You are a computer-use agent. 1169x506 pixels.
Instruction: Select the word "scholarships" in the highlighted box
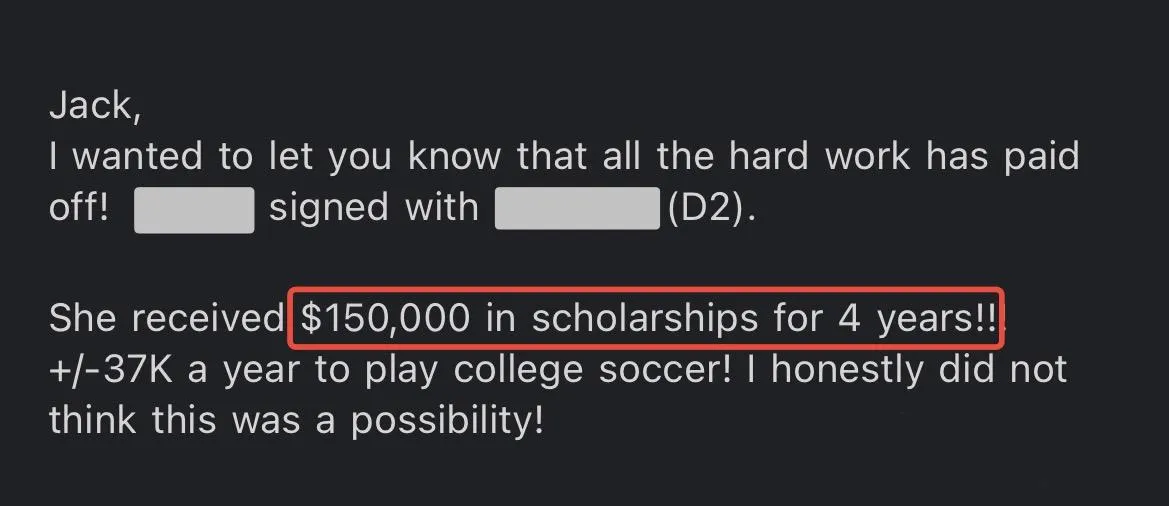(646, 320)
